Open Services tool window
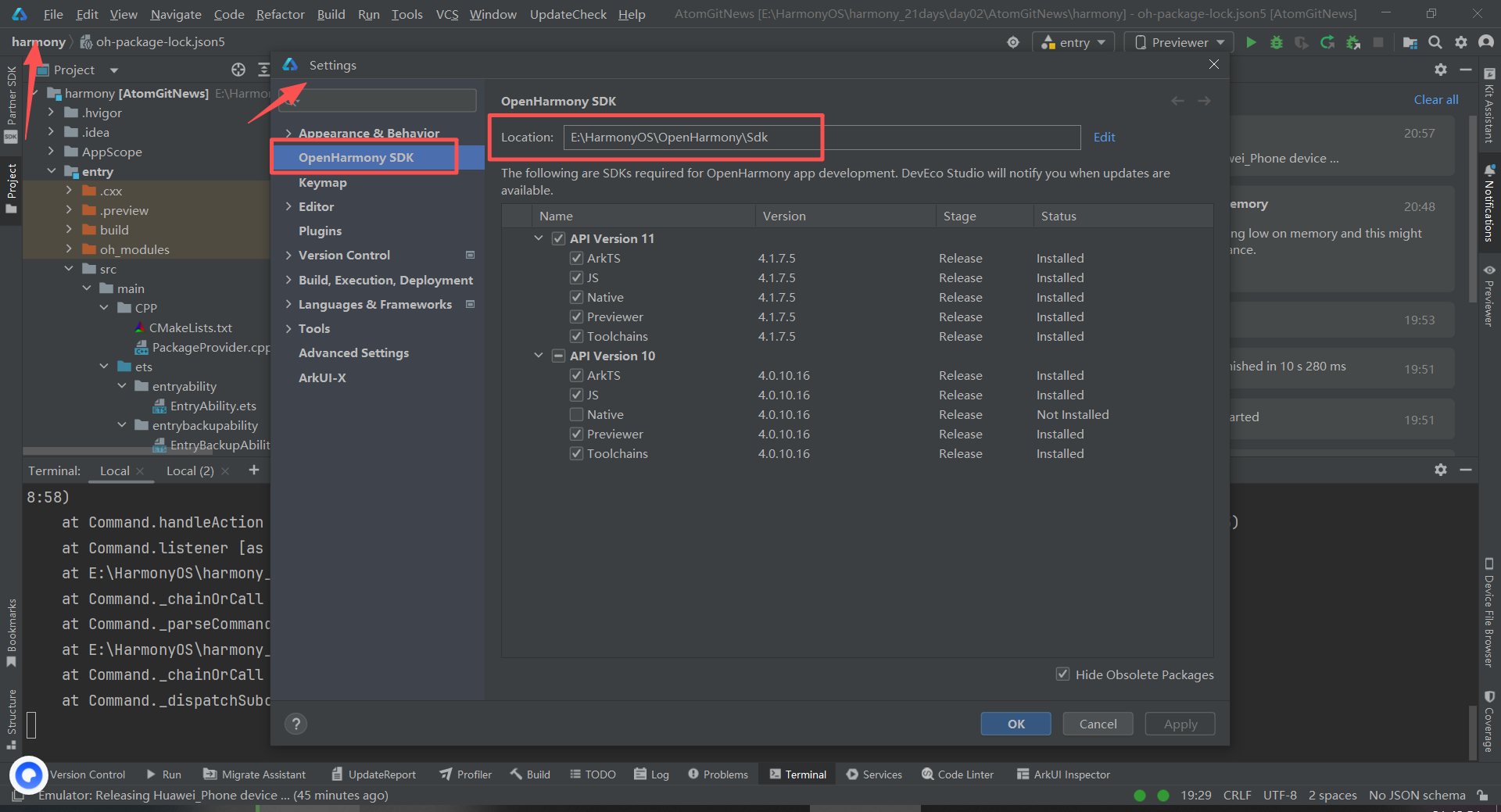The width and height of the screenshot is (1501, 812). point(874,774)
